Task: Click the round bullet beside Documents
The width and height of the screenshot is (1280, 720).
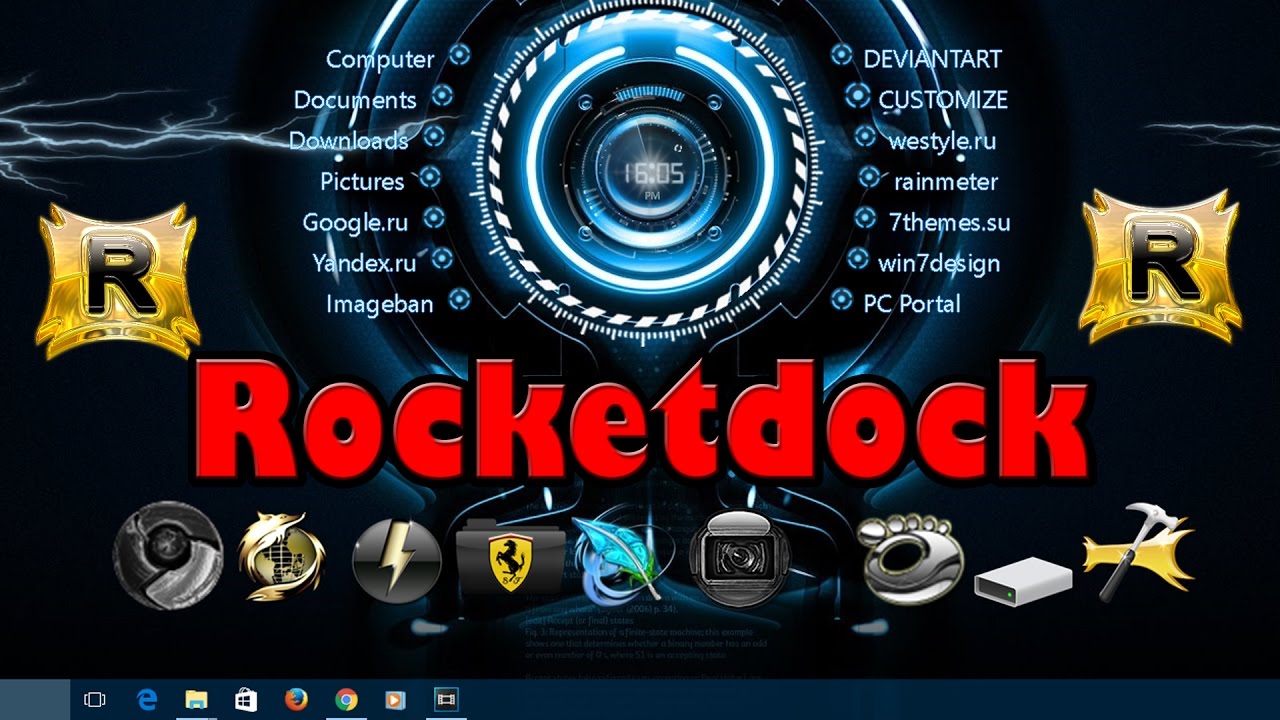Action: [442, 96]
